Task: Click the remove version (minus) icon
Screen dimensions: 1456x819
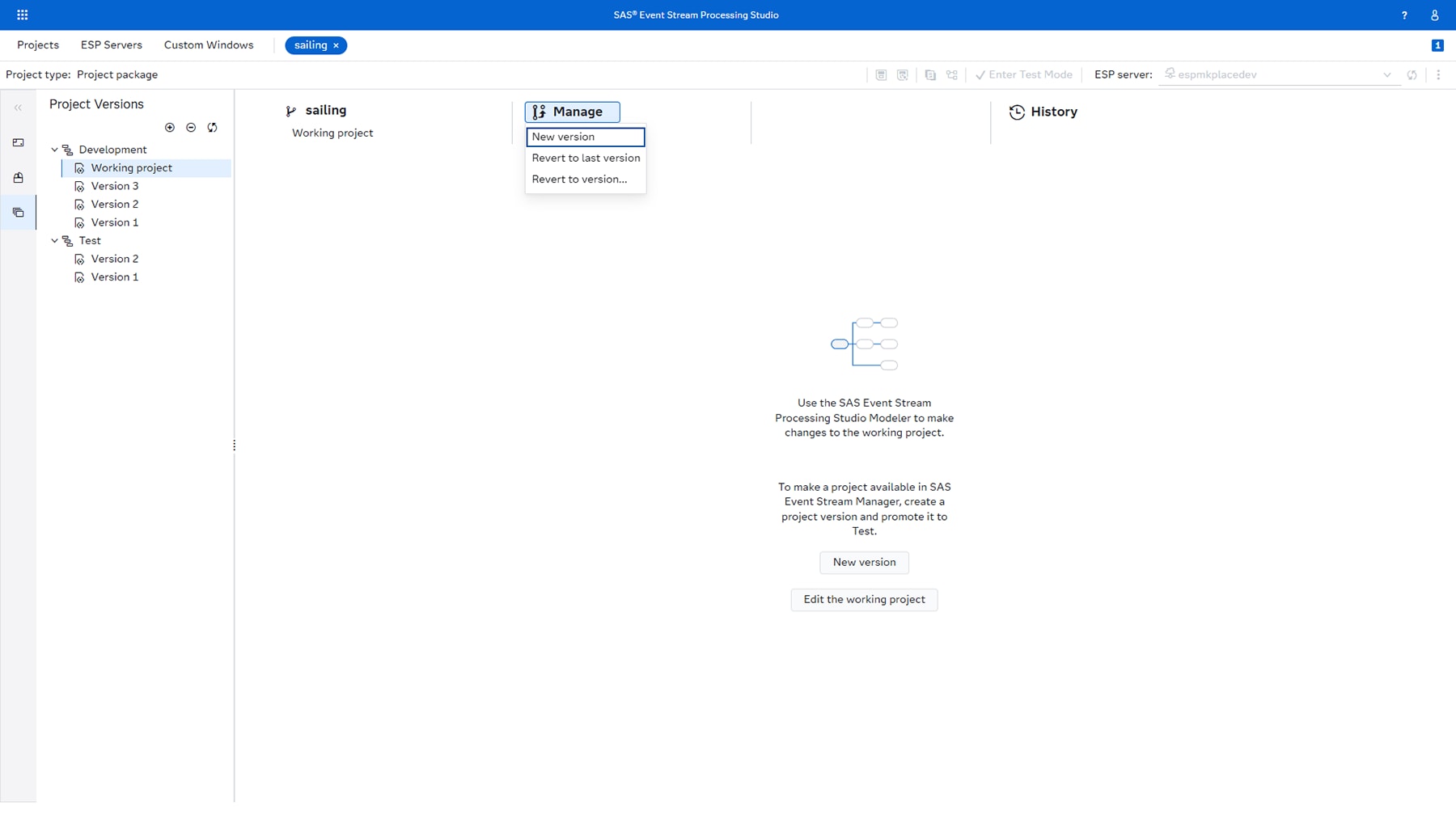Action: click(x=192, y=127)
